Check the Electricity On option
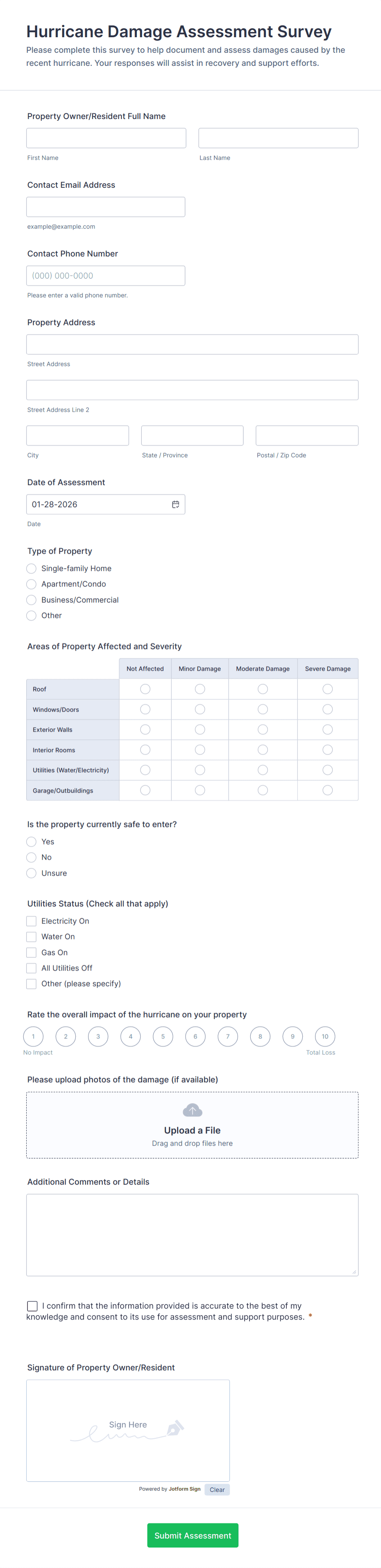The width and height of the screenshot is (381, 1568). (31, 921)
